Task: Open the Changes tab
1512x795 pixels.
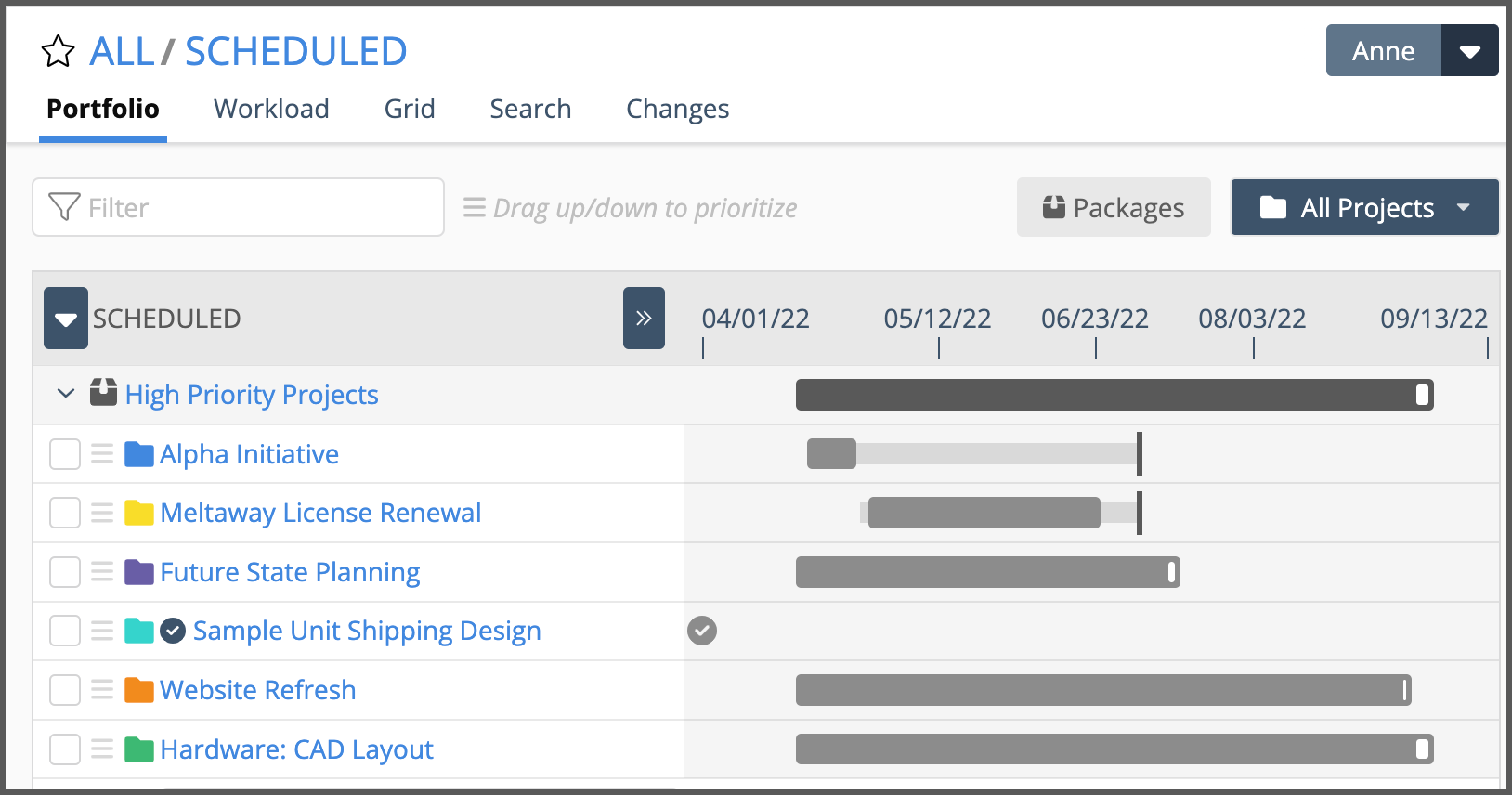Action: [677, 109]
